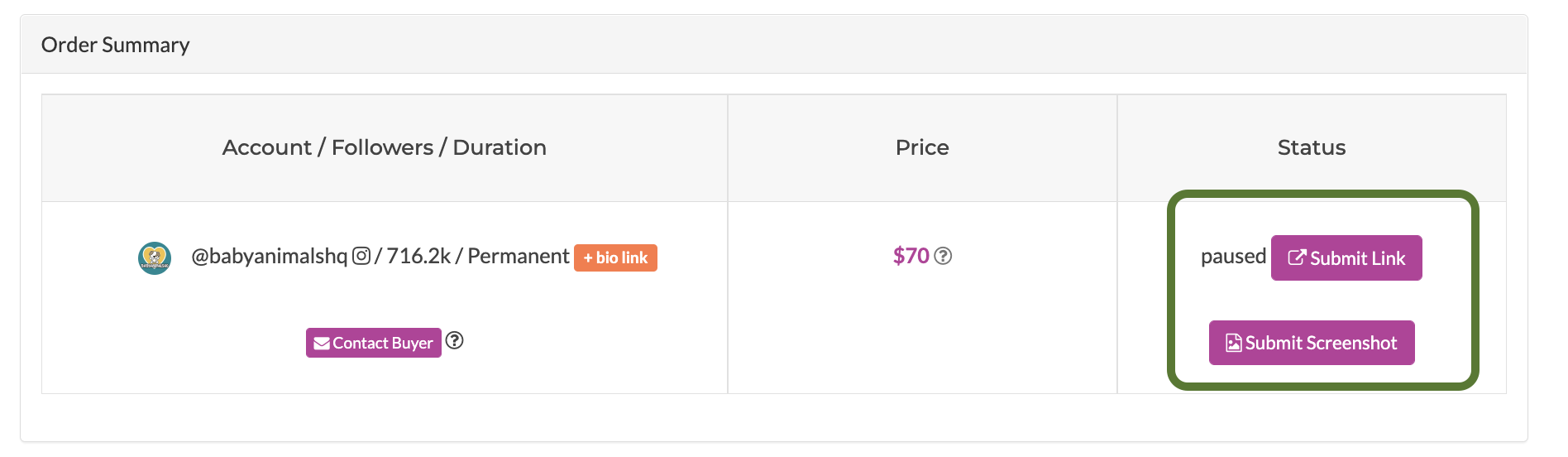Click the Permanent duration text
This screenshot has height=457, width=1568.
(x=519, y=256)
